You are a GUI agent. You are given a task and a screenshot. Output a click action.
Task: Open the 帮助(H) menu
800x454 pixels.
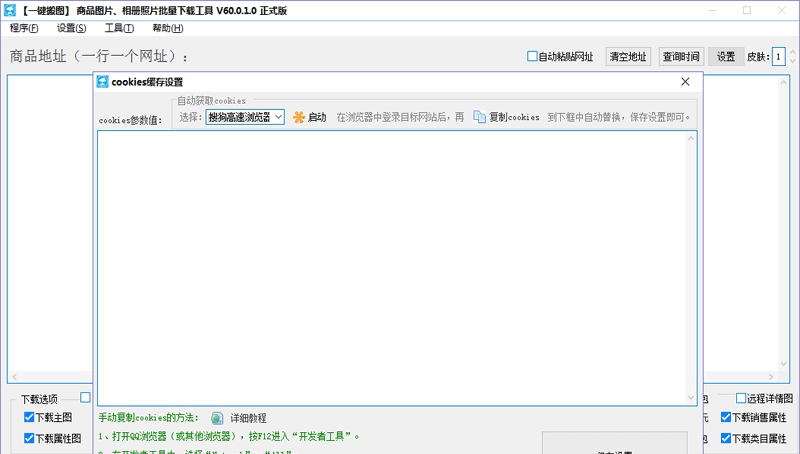click(168, 28)
